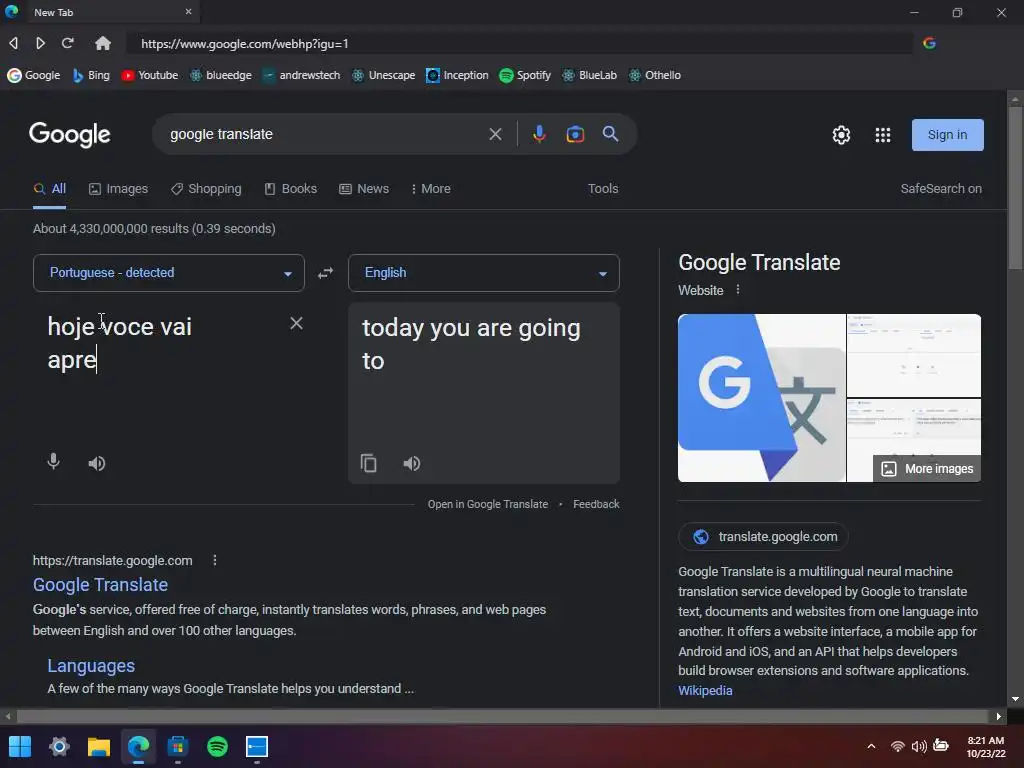Image resolution: width=1024 pixels, height=768 pixels.
Task: Open the Wikipedia source link
Action: (705, 690)
